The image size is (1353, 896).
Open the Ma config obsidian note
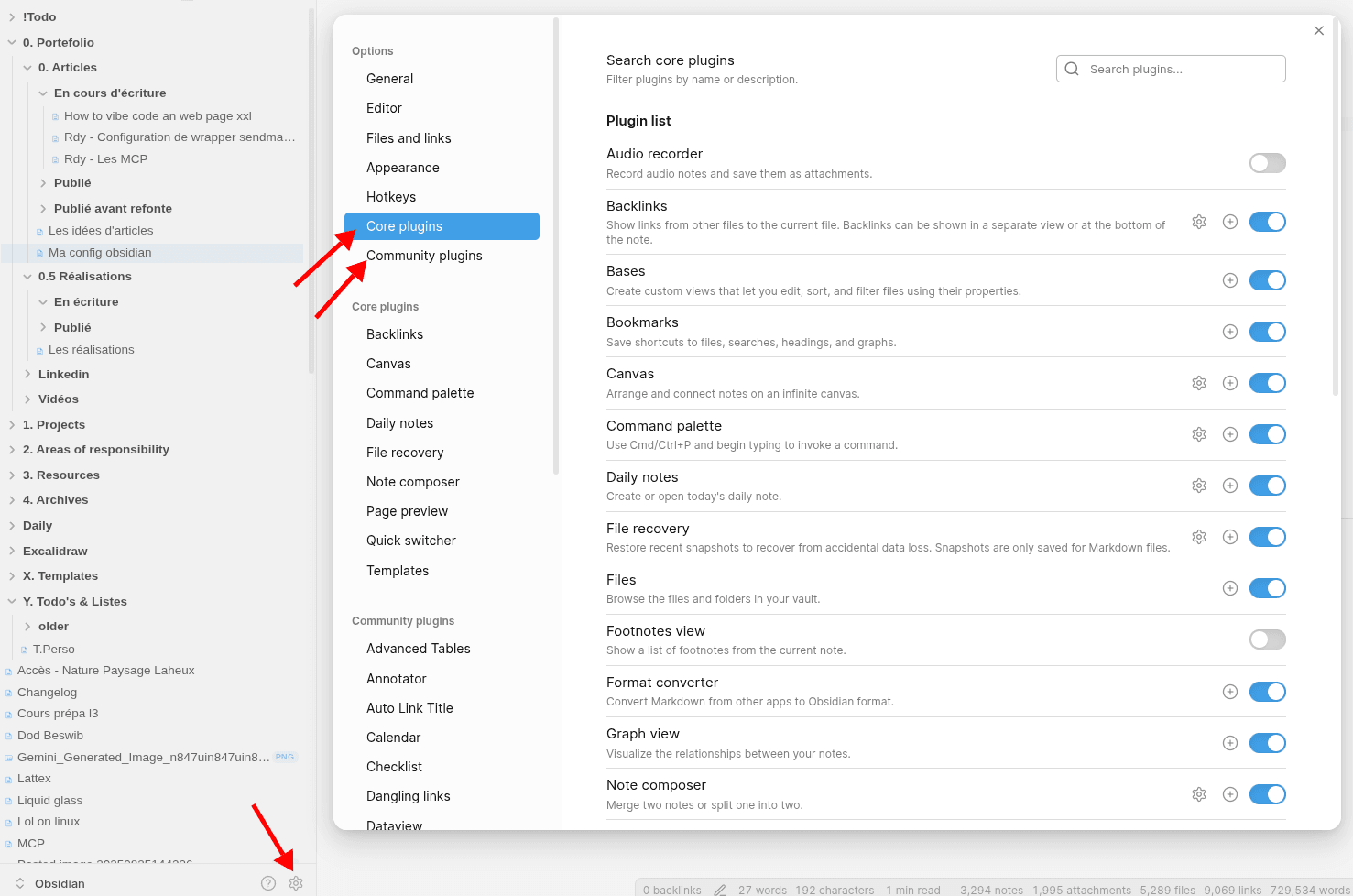(100, 253)
